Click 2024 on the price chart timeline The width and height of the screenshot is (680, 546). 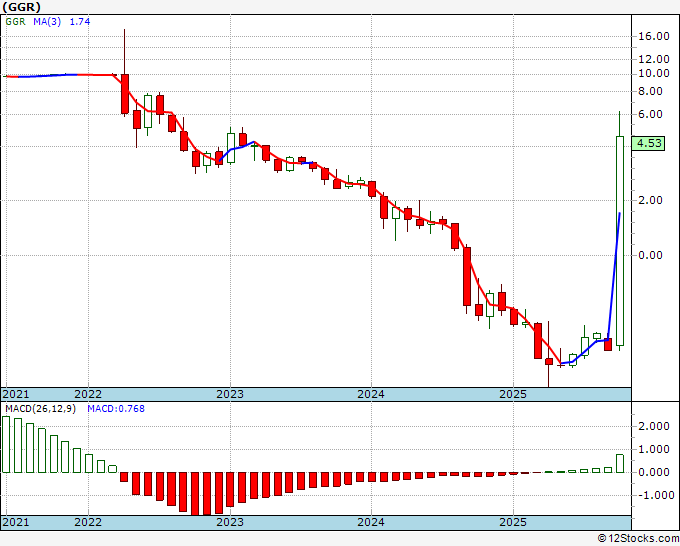pyautogui.click(x=371, y=394)
